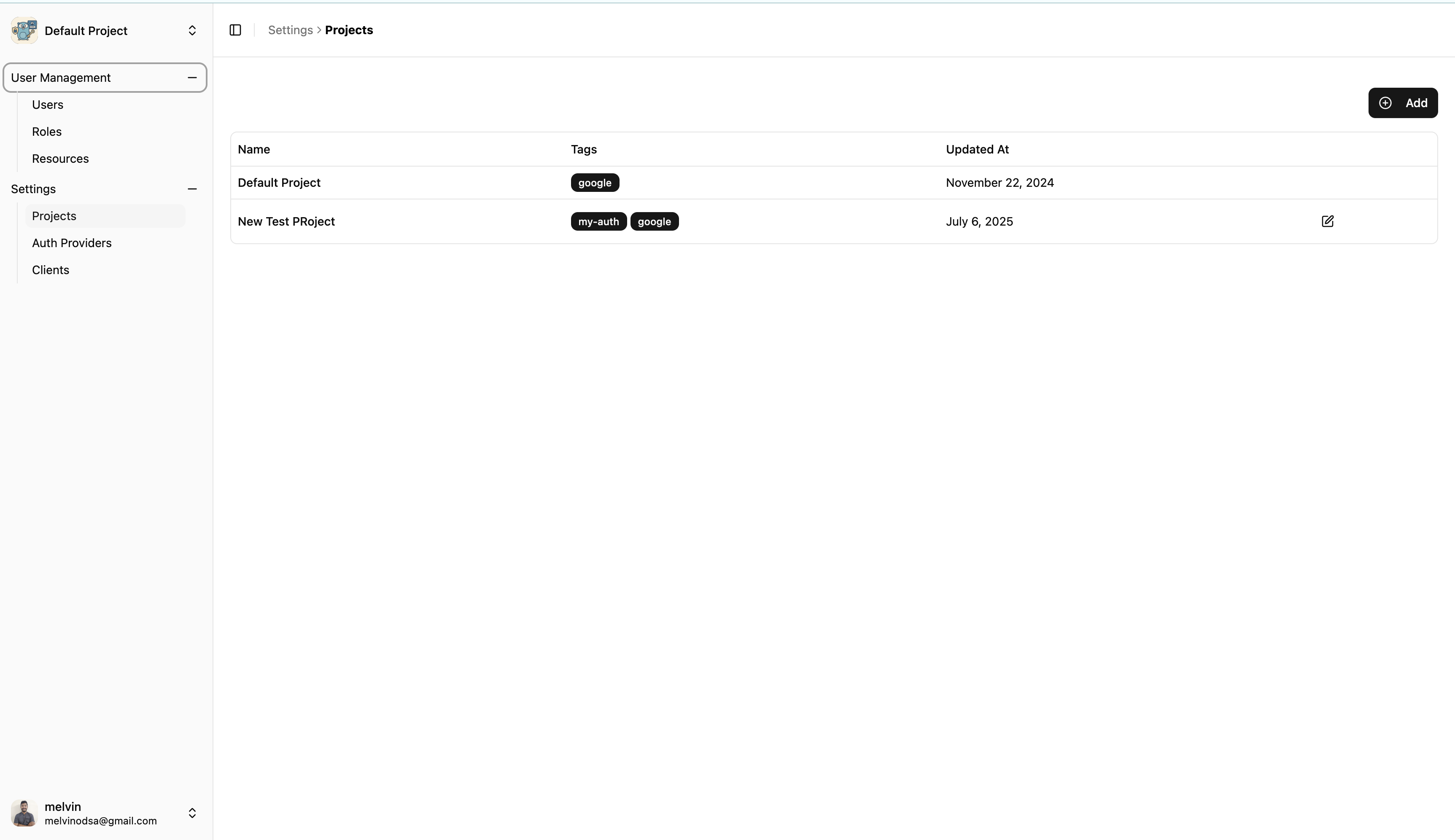This screenshot has width=1455, height=840.
Task: Collapse the Settings section
Action: pyautogui.click(x=192, y=188)
